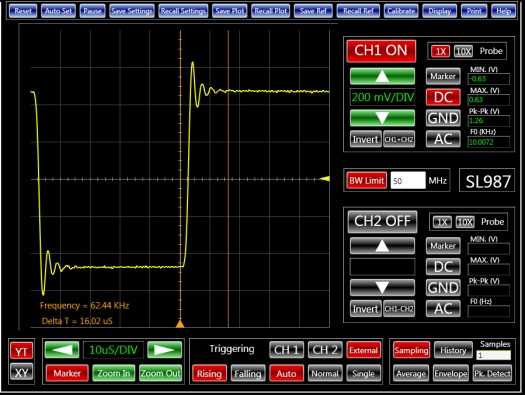Click the Samples count input box

pyautogui.click(x=494, y=355)
